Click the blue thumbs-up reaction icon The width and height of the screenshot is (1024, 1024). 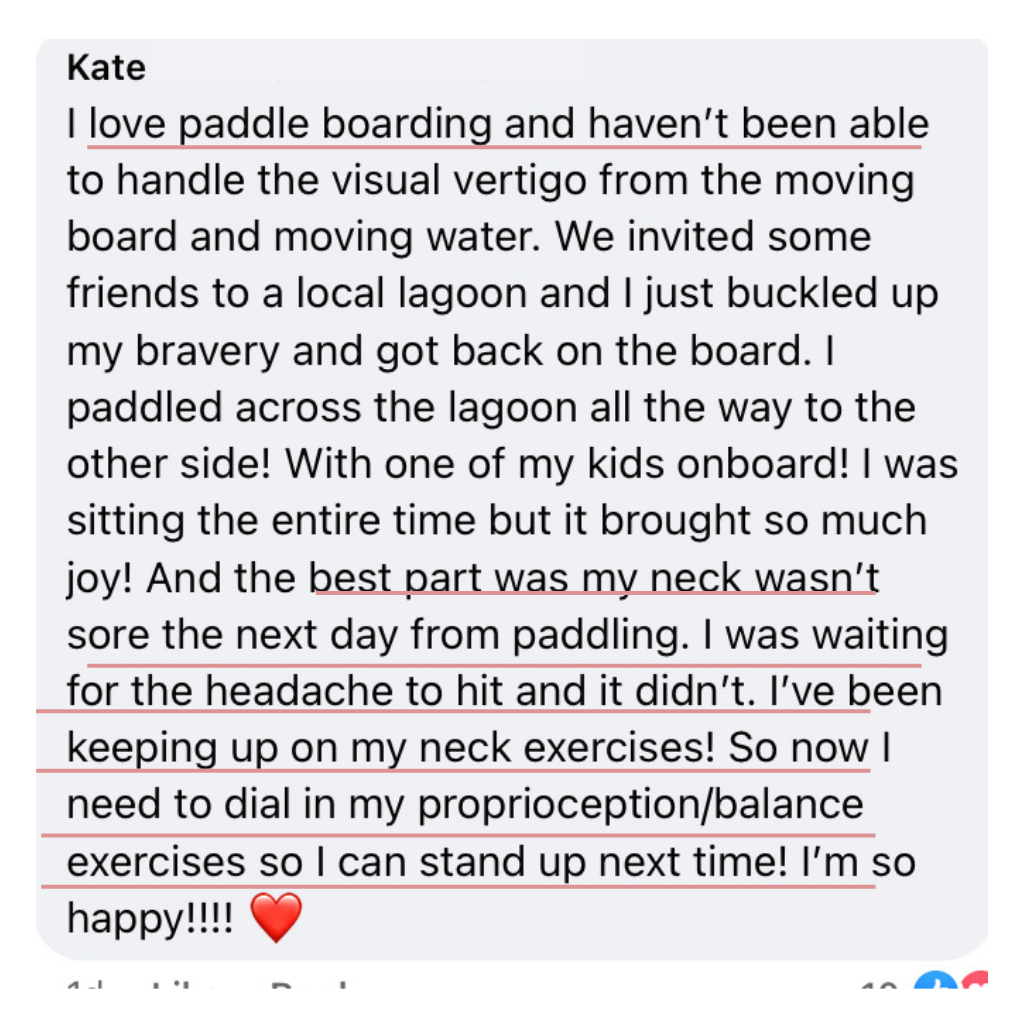pos(935,980)
